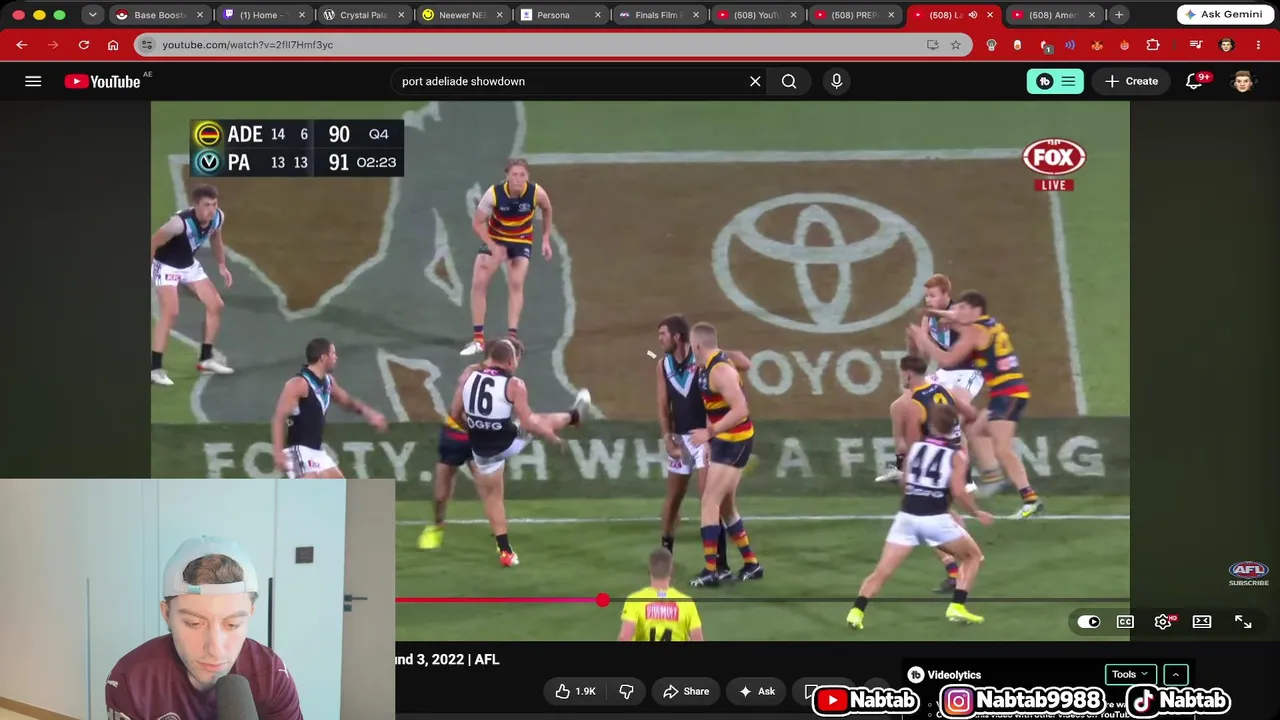Click the search magnifier button
This screenshot has height=720, width=1280.
click(x=789, y=81)
